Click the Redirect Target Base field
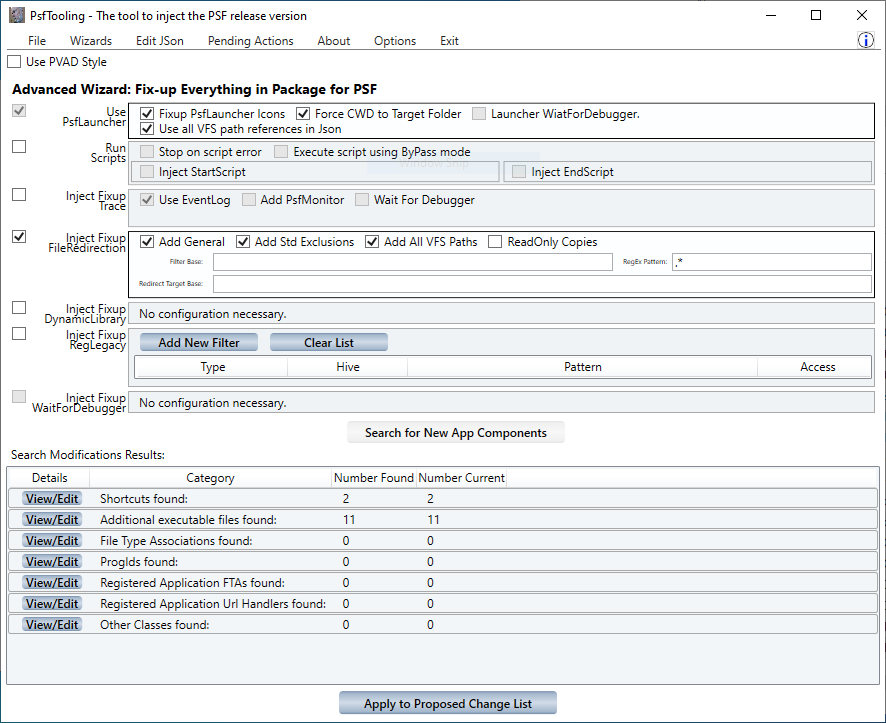886x723 pixels. tap(542, 284)
